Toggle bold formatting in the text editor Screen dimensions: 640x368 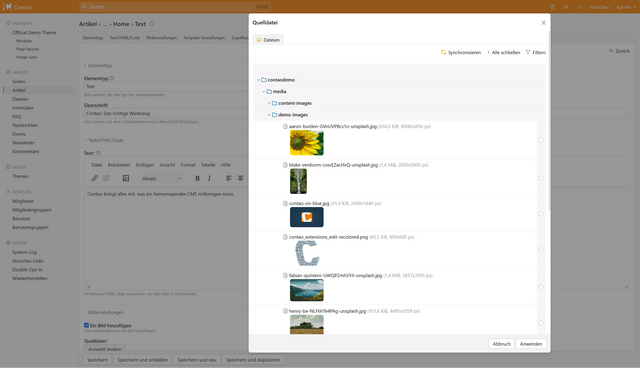click(198, 178)
